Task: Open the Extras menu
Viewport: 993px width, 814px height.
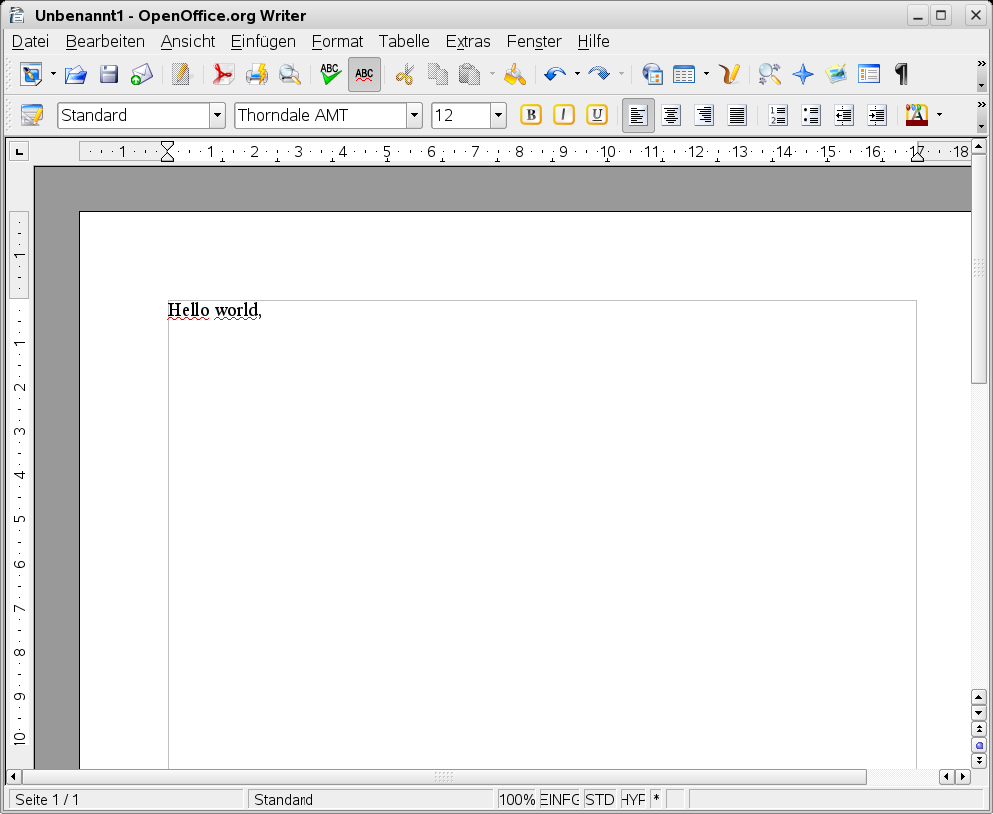Action: [467, 41]
